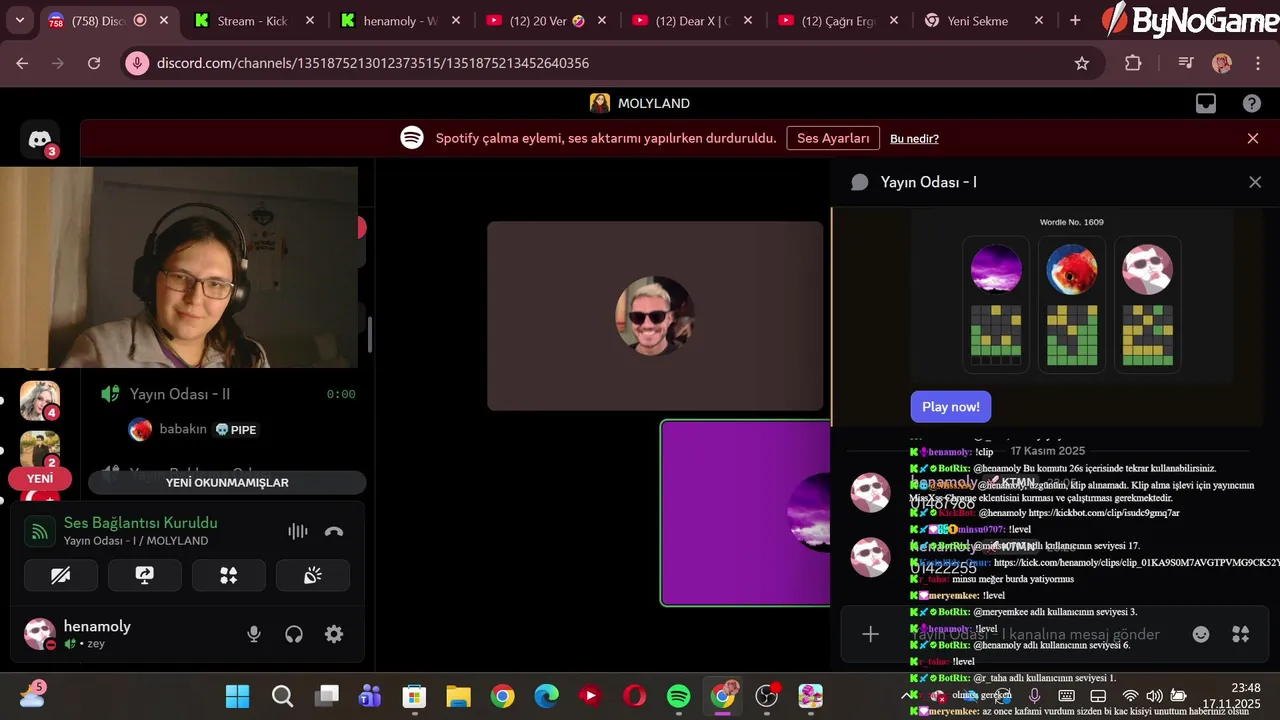The image size is (1280, 720).
Task: Open Discord direct messages home icon
Action: point(40,140)
